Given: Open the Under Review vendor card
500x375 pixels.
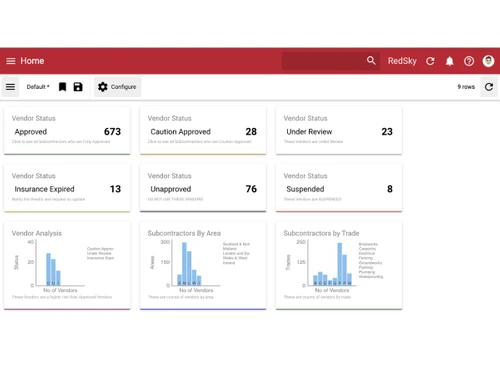Looking at the screenshot, I should (339, 131).
